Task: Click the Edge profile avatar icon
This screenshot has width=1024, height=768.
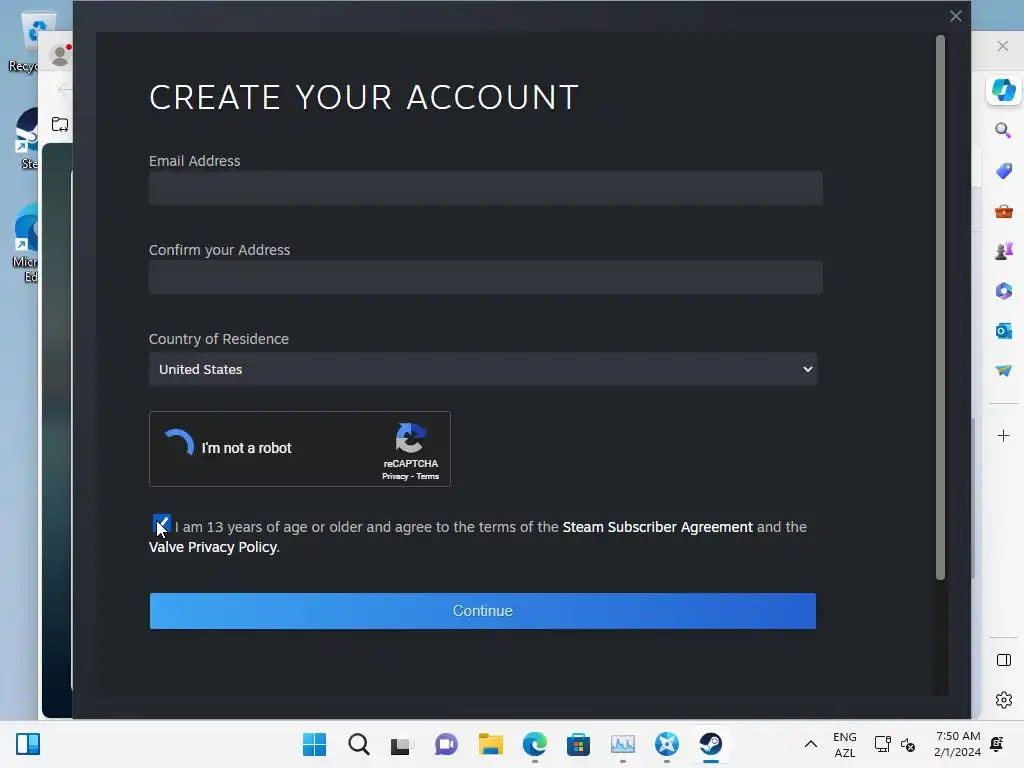Action: click(x=60, y=56)
